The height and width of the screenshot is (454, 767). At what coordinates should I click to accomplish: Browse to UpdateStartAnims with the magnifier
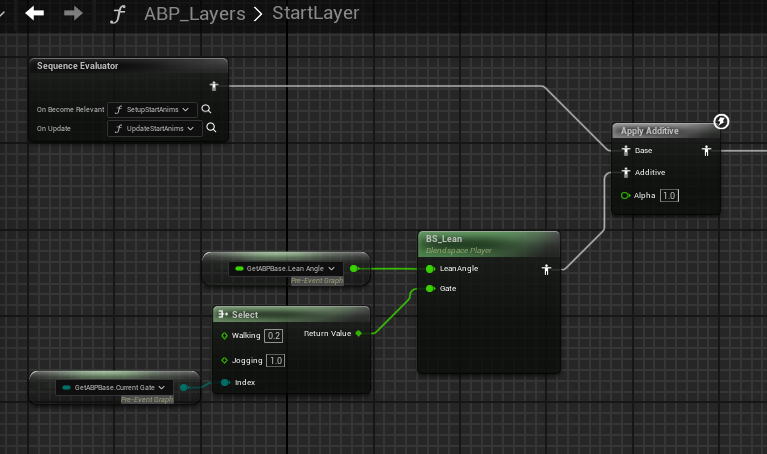tap(211, 128)
